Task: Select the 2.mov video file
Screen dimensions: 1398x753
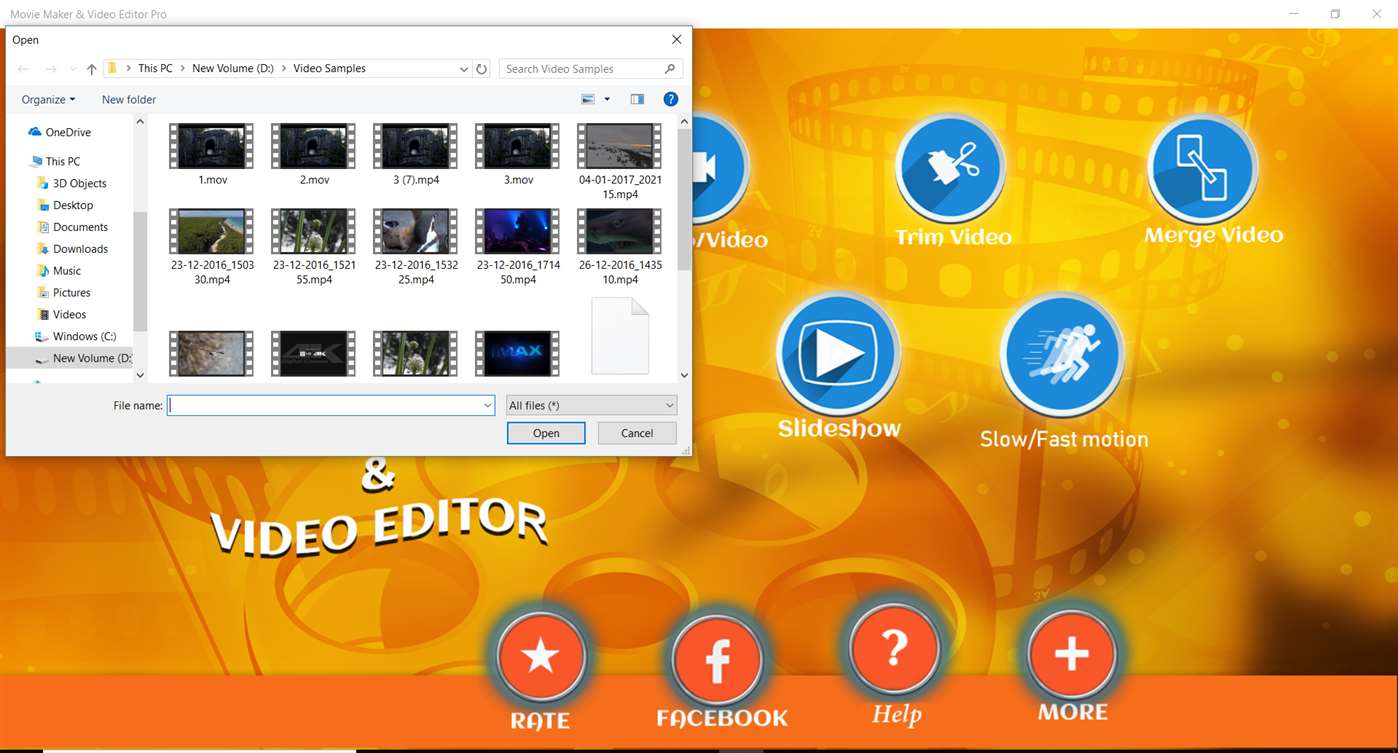Action: coord(314,155)
